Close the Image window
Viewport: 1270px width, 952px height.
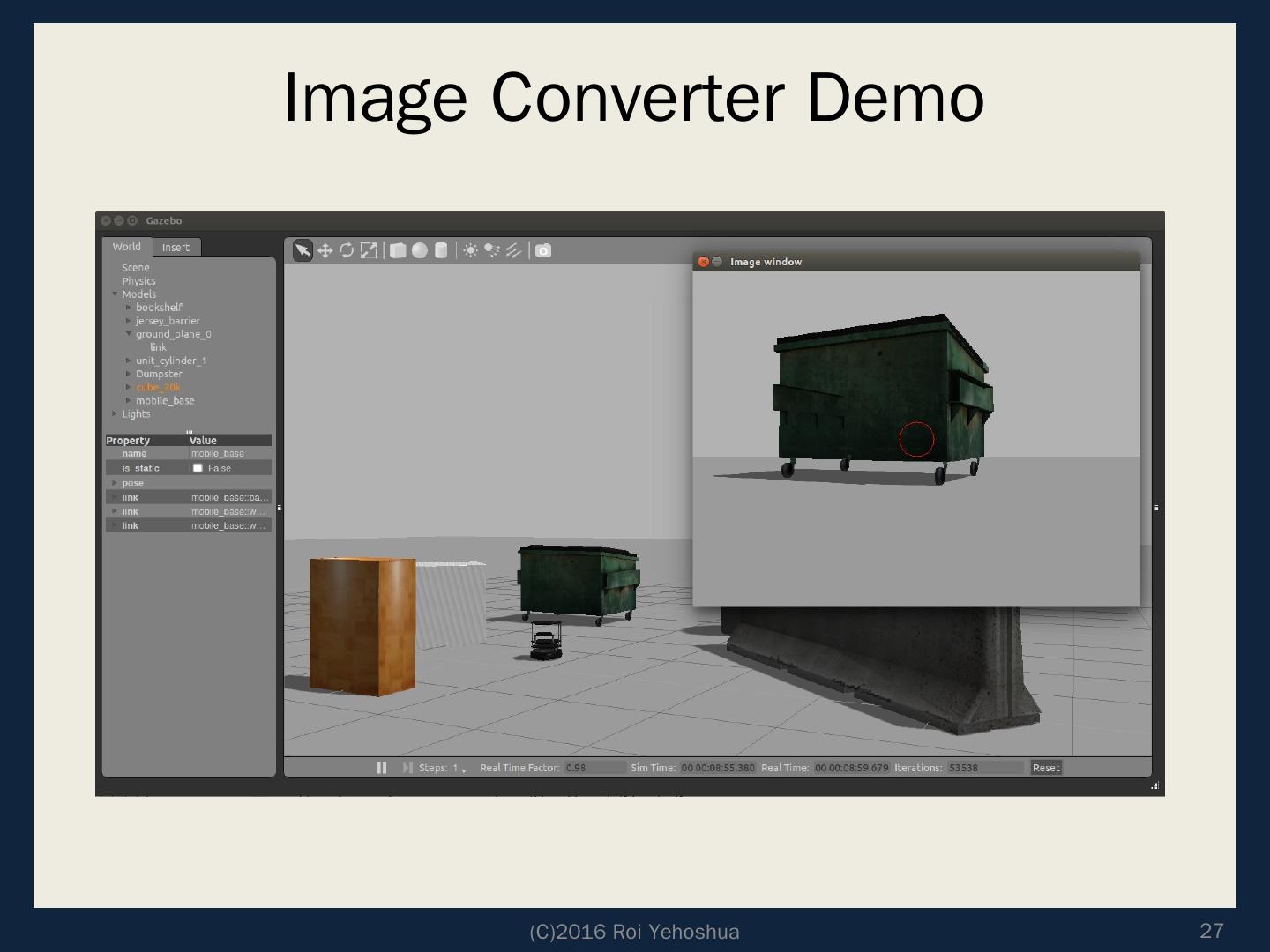(x=704, y=262)
